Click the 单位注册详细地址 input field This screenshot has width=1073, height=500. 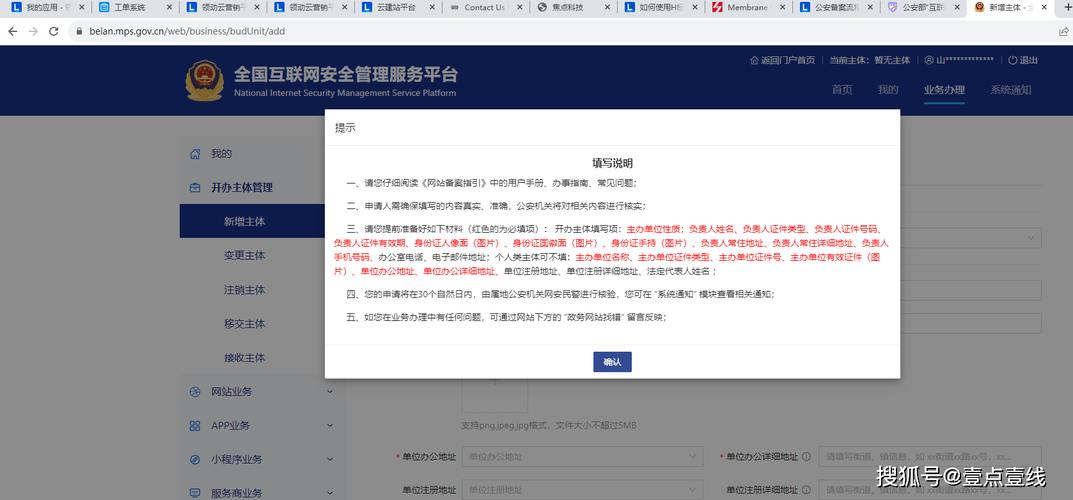[x=930, y=490]
